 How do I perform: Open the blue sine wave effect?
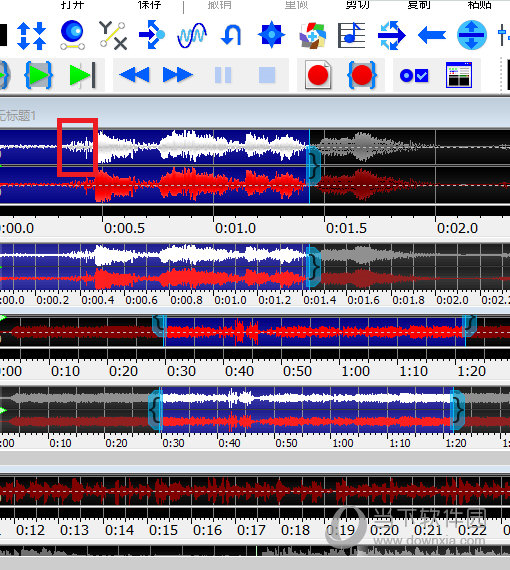click(192, 35)
